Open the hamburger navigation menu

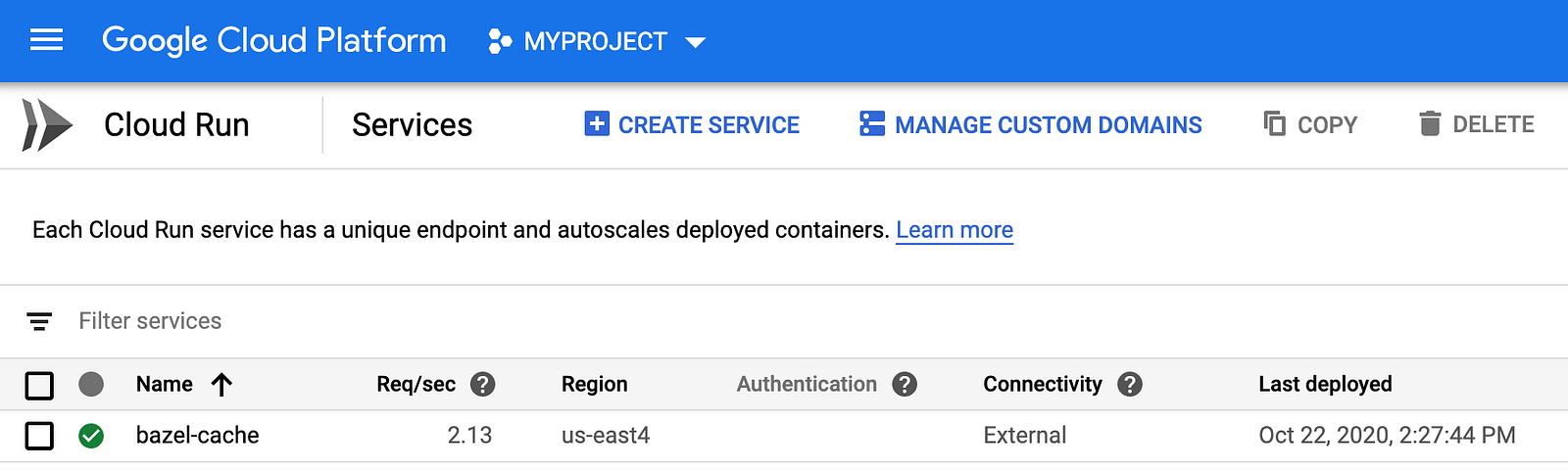coord(46,40)
